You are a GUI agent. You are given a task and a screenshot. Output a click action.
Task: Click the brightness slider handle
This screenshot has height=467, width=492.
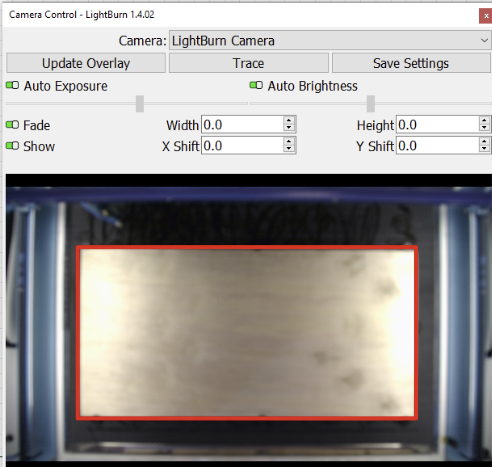tap(371, 104)
